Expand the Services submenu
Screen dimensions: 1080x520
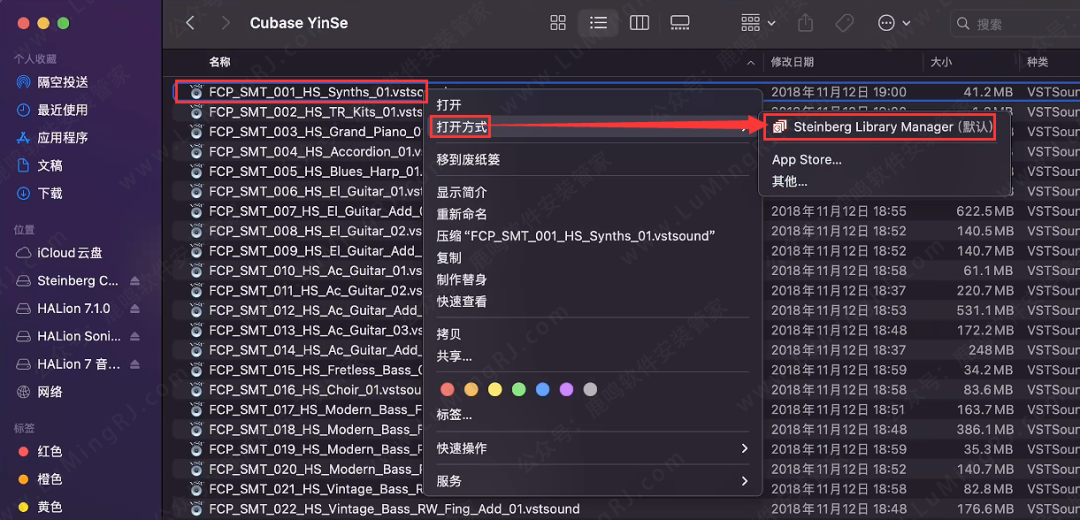(x=592, y=481)
